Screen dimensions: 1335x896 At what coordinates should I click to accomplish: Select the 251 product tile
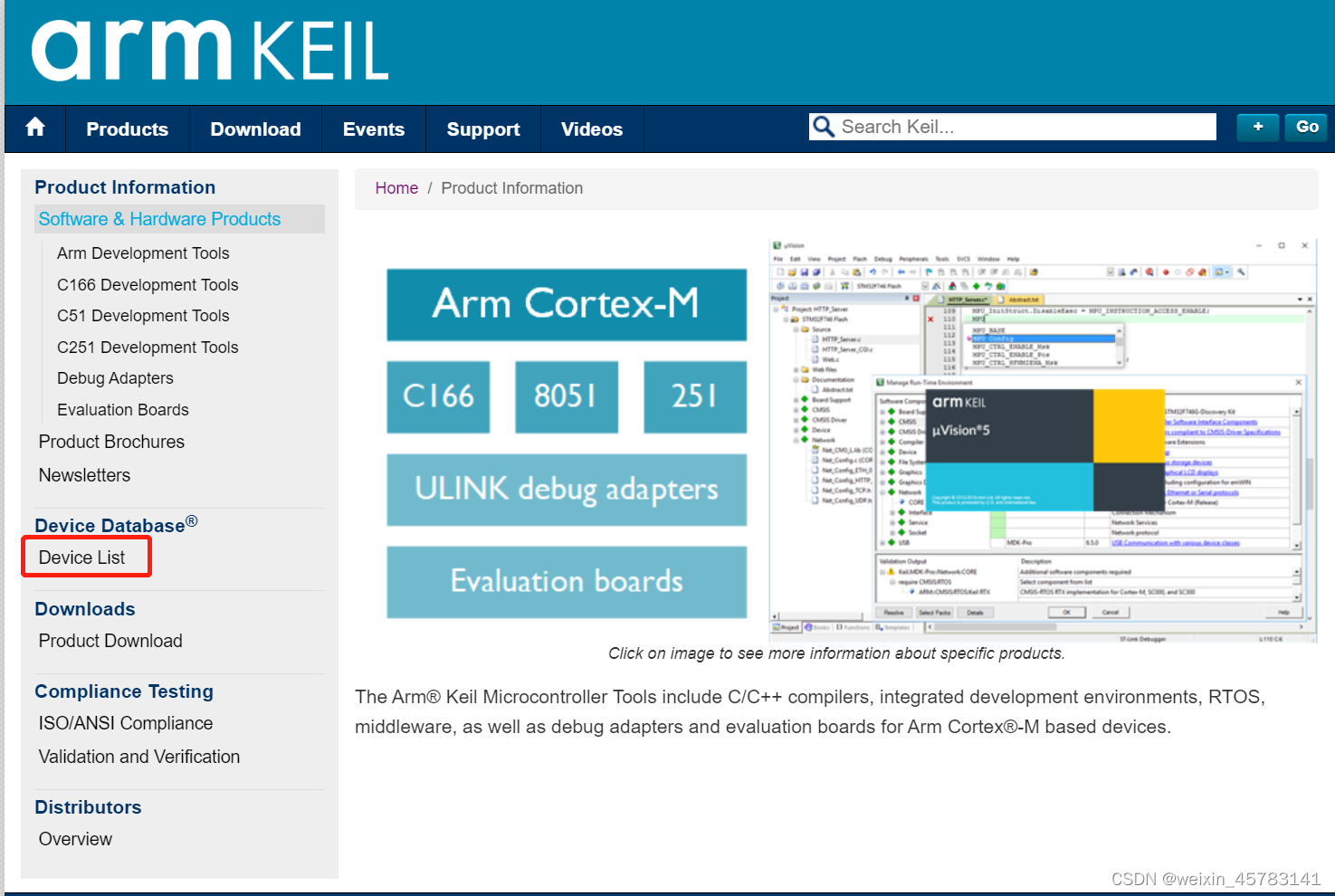[694, 396]
